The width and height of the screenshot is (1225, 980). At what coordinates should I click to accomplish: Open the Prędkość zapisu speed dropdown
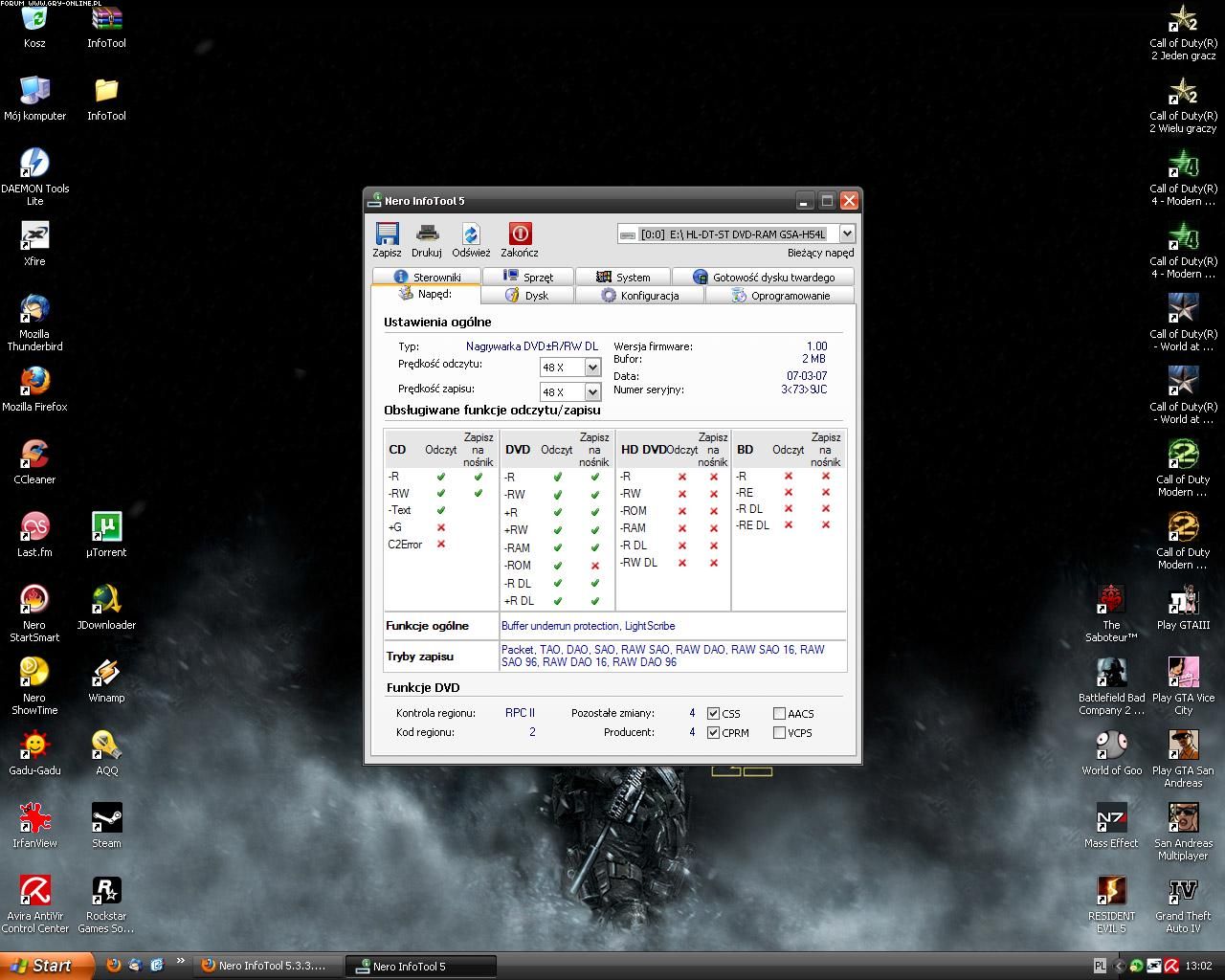tap(592, 392)
